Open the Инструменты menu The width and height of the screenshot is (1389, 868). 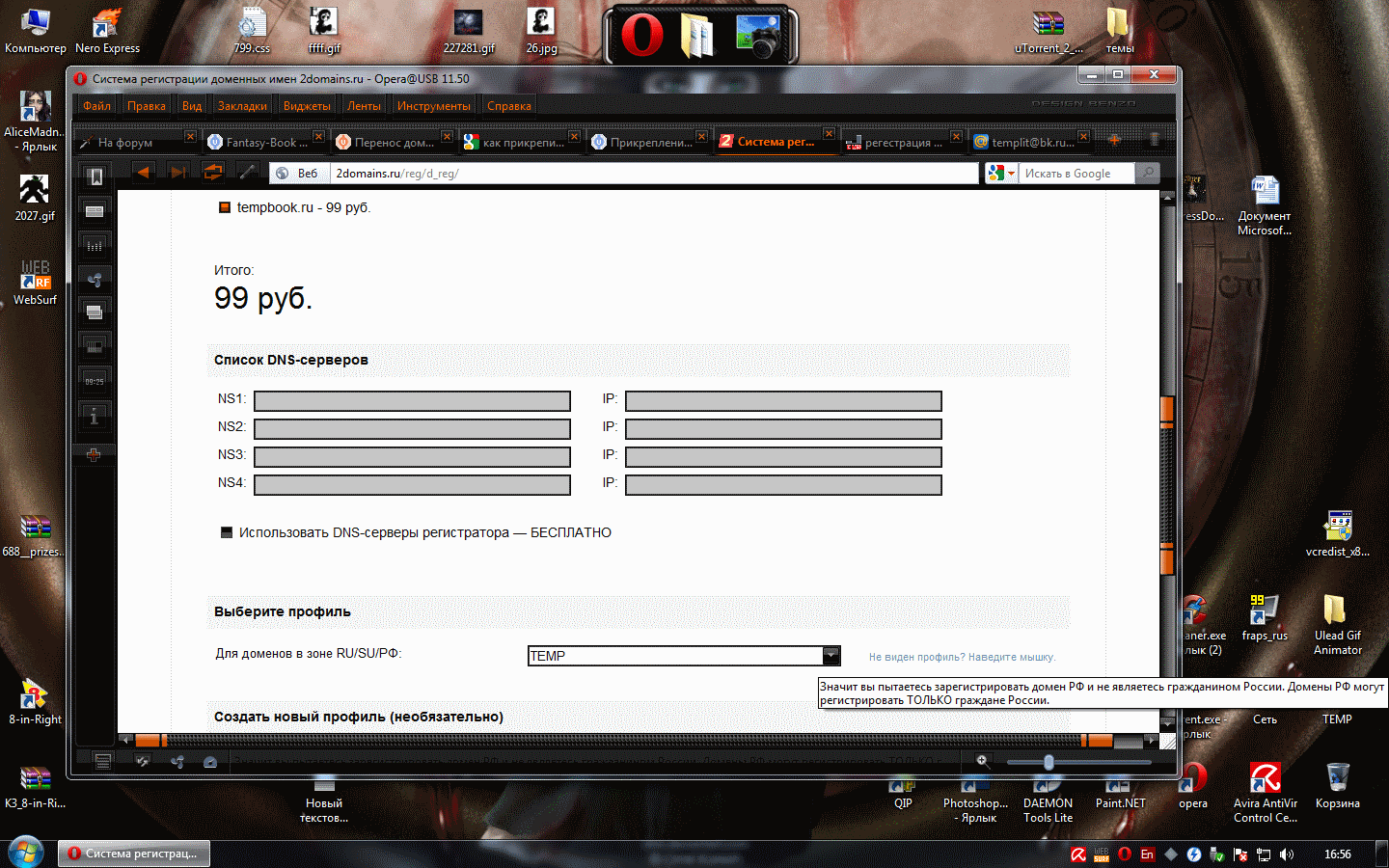tap(434, 106)
